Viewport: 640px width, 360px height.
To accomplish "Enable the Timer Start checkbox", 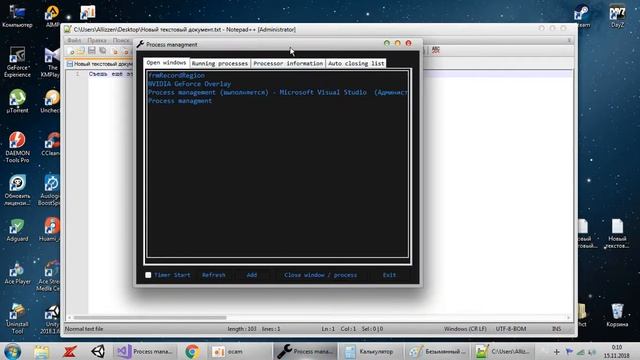I will click(148, 275).
